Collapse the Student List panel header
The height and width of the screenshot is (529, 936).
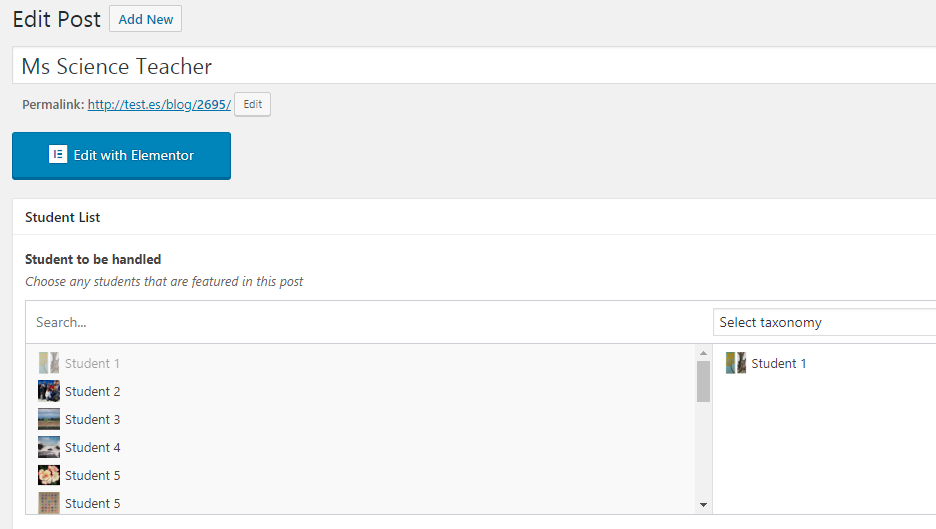pyautogui.click(x=470, y=217)
